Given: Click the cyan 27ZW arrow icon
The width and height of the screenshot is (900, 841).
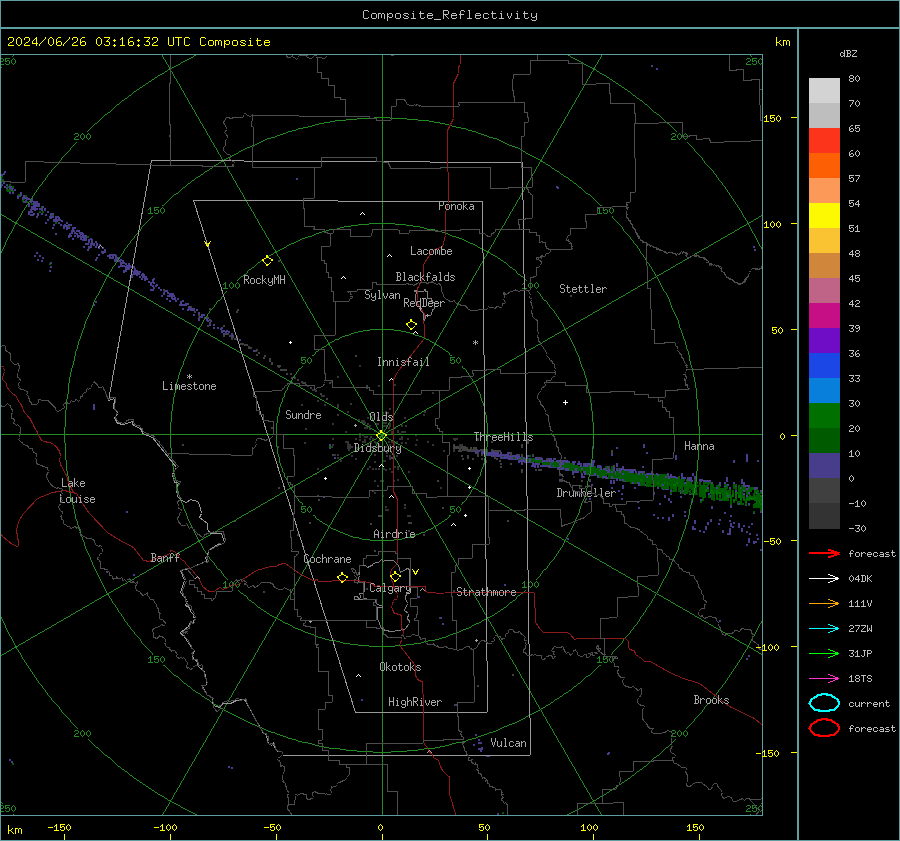Looking at the screenshot, I should [824, 629].
